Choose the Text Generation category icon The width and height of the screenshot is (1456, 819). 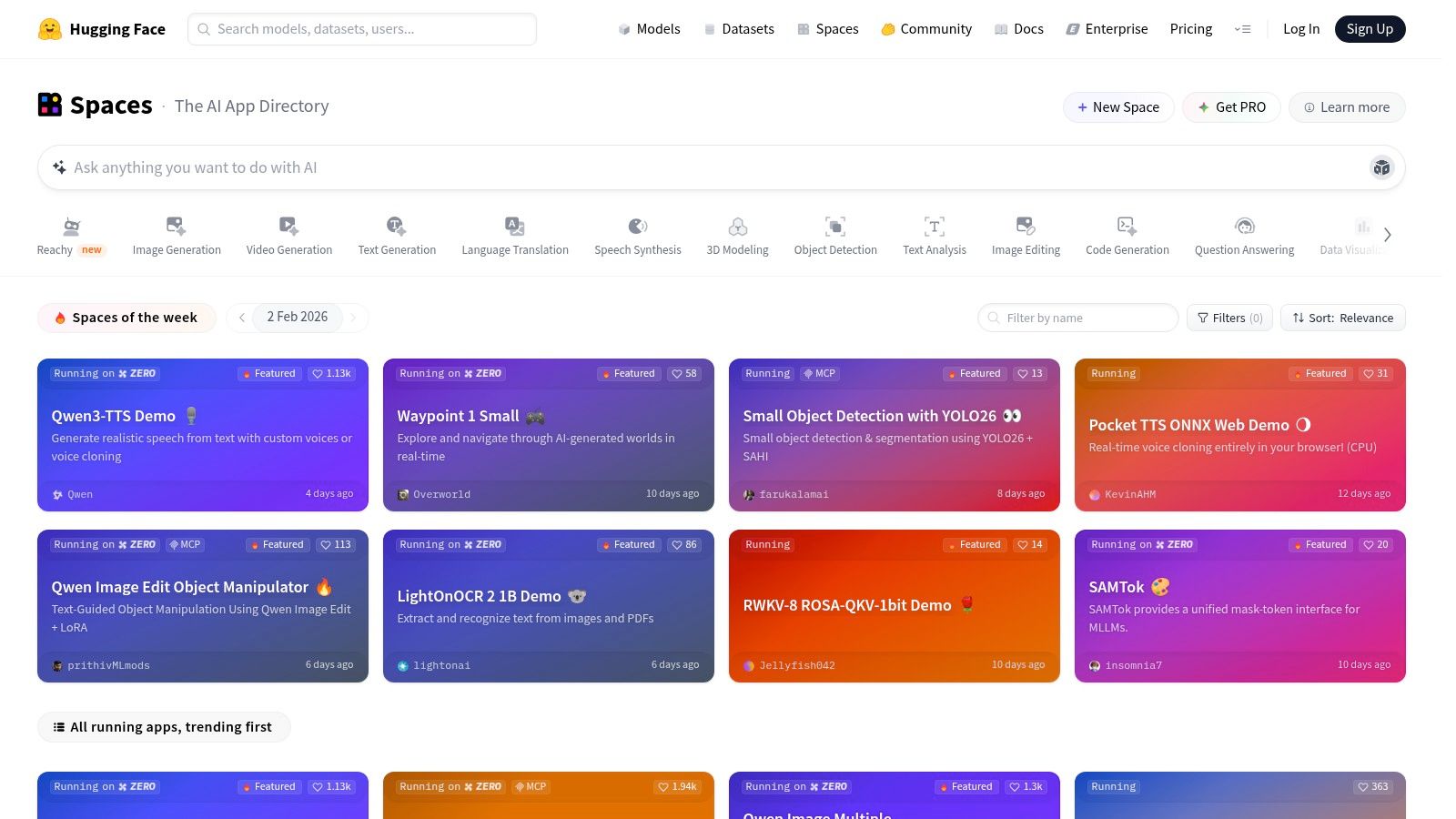pos(397,226)
